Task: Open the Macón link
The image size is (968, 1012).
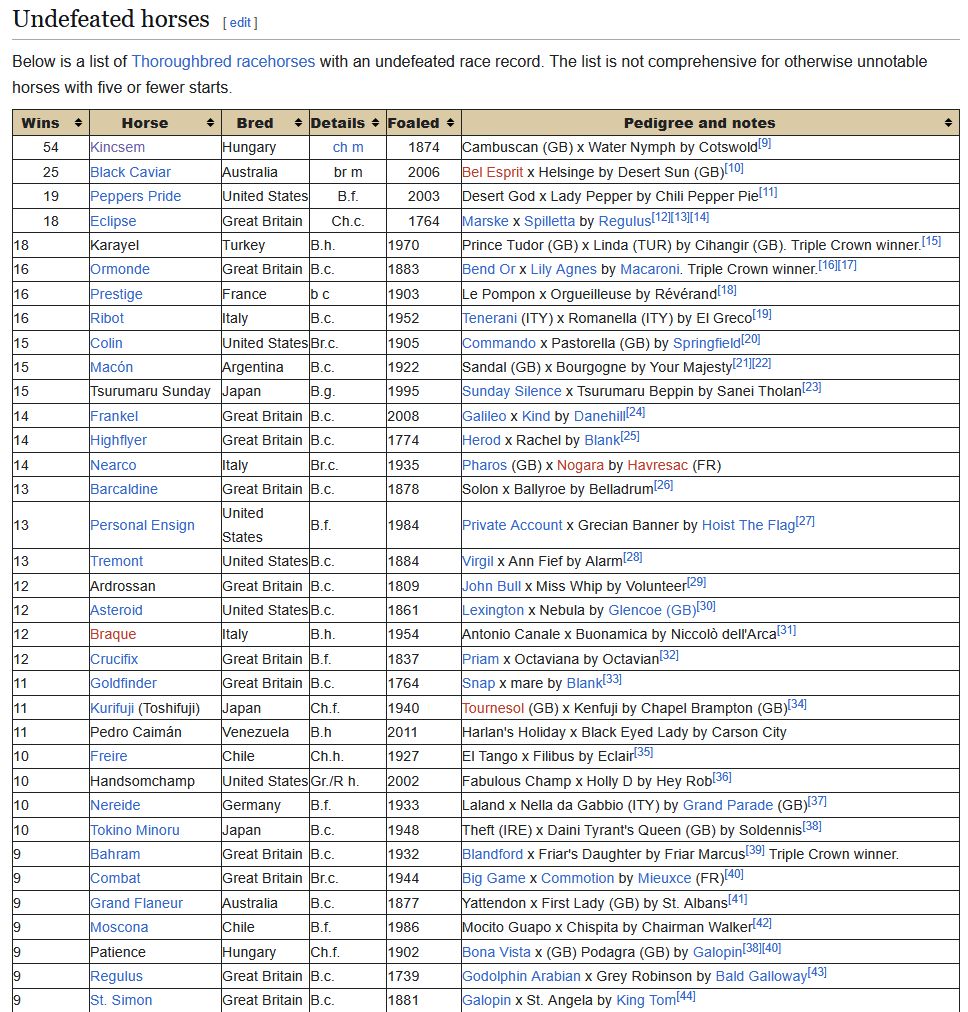Action: click(112, 367)
